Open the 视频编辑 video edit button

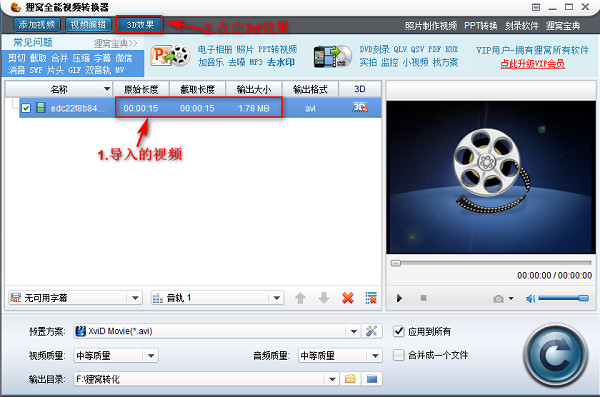[x=88, y=25]
